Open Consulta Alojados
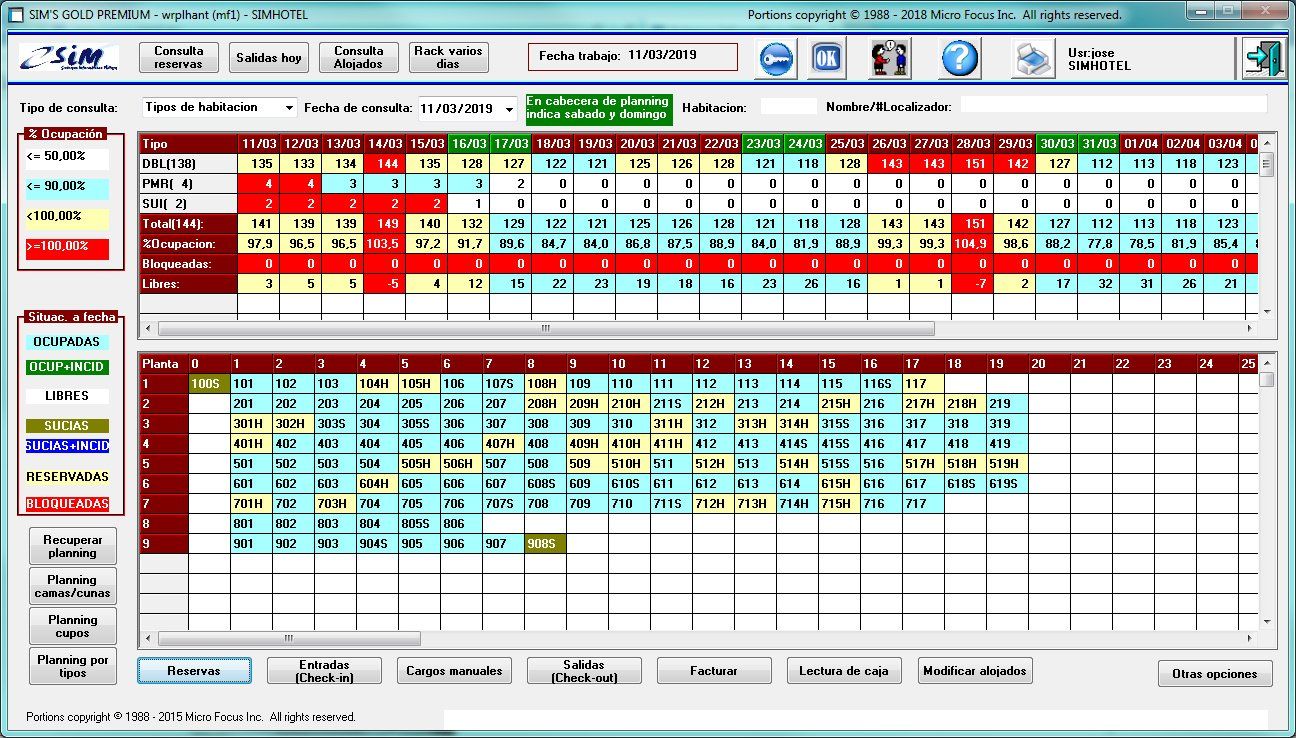 (x=359, y=57)
